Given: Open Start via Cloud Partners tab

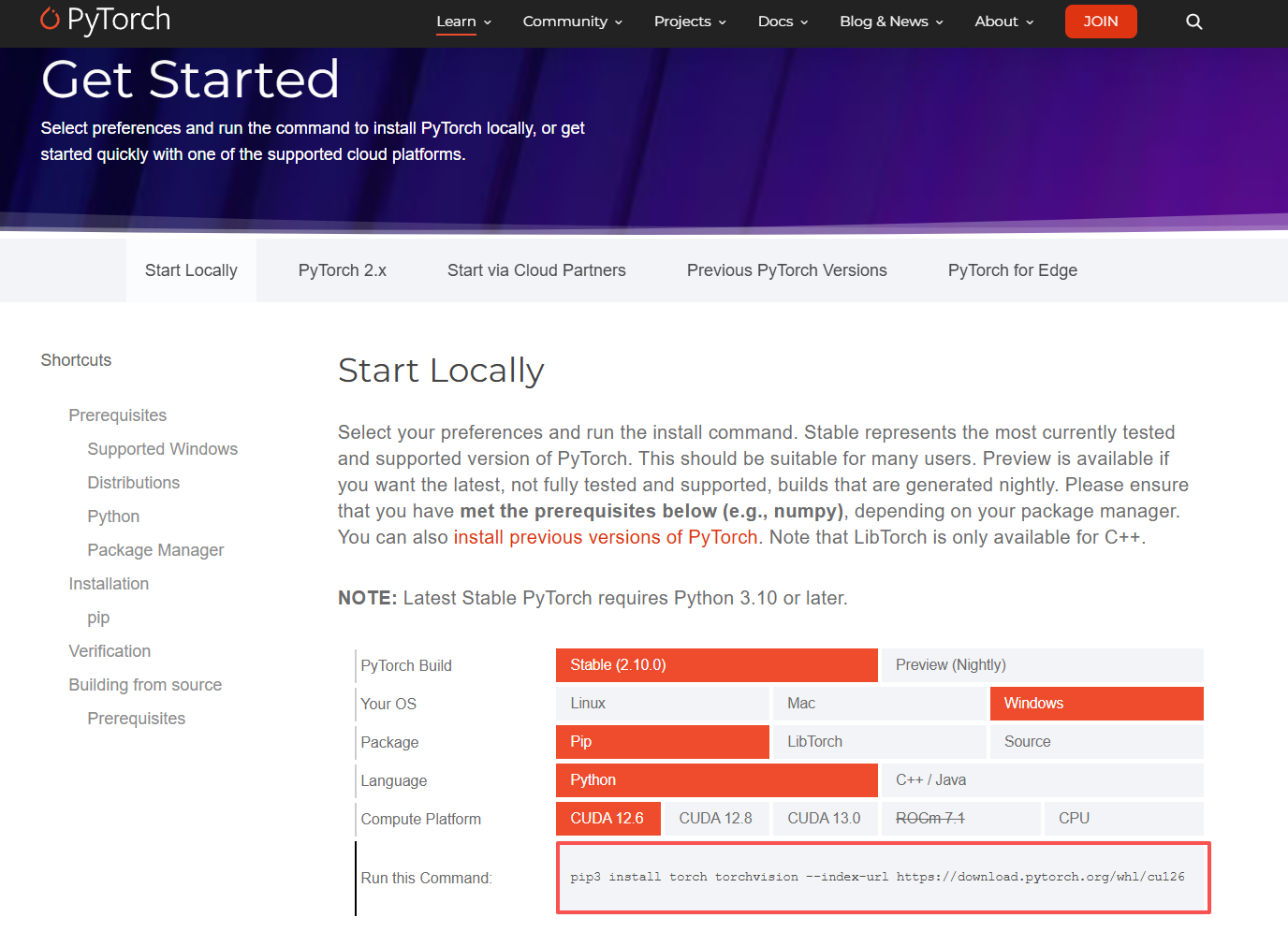Looking at the screenshot, I should [536, 270].
